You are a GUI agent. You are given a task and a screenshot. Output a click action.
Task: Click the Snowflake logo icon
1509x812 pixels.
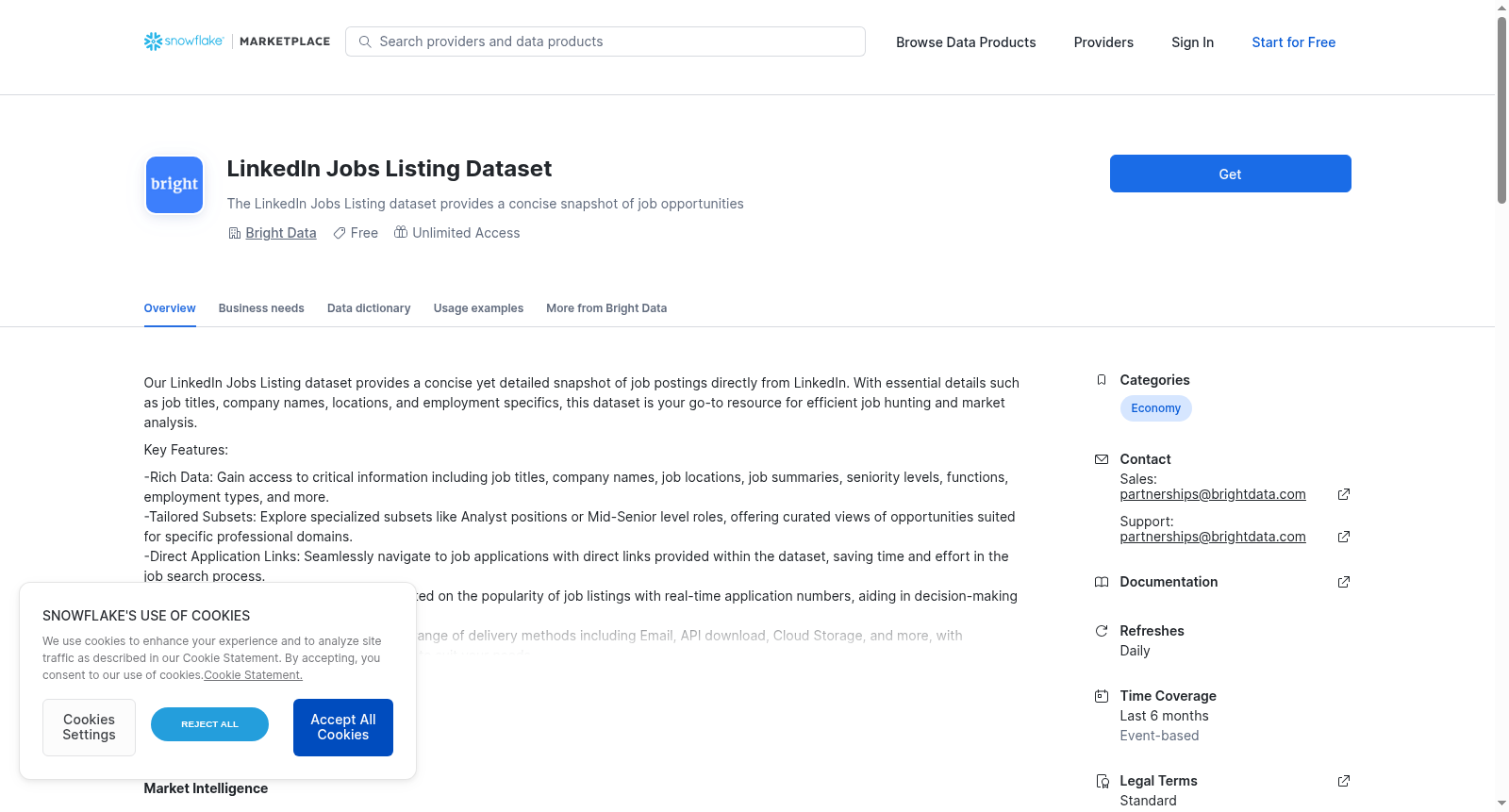coord(153,41)
